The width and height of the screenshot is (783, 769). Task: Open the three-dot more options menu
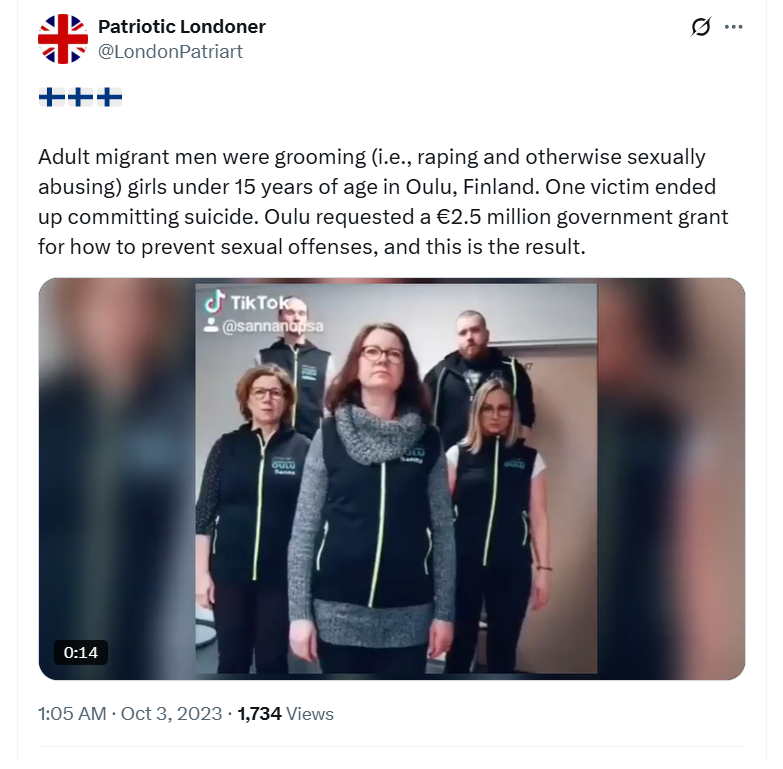point(733,27)
